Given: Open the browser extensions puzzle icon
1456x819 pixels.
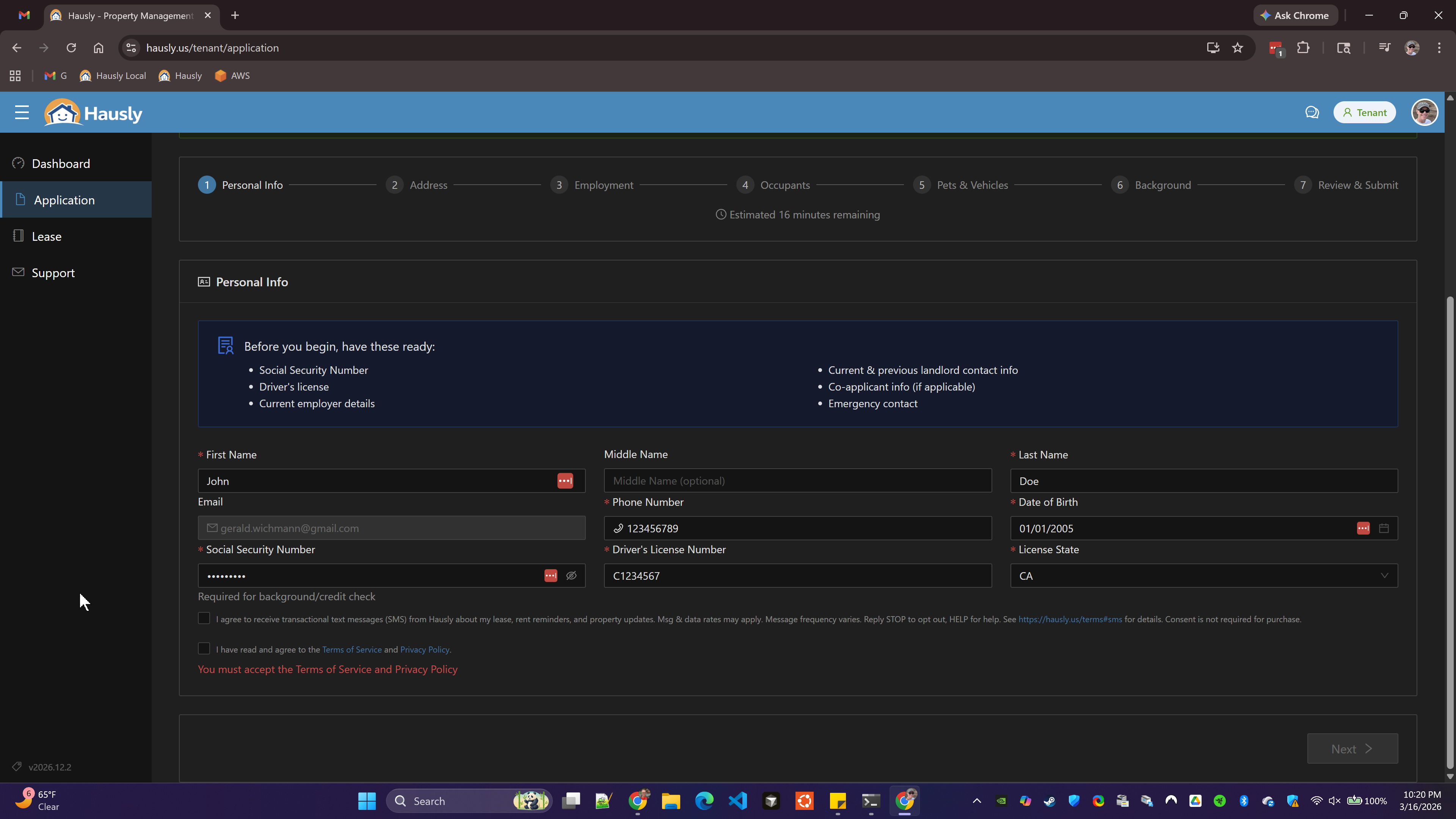Looking at the screenshot, I should click(x=1304, y=48).
